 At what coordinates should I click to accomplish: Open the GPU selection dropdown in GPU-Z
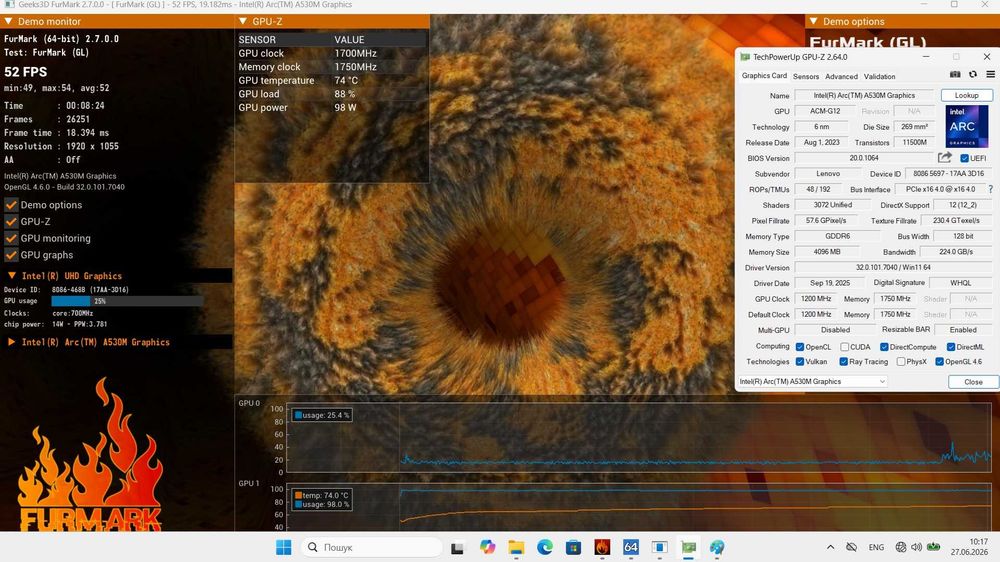pyautogui.click(x=812, y=381)
